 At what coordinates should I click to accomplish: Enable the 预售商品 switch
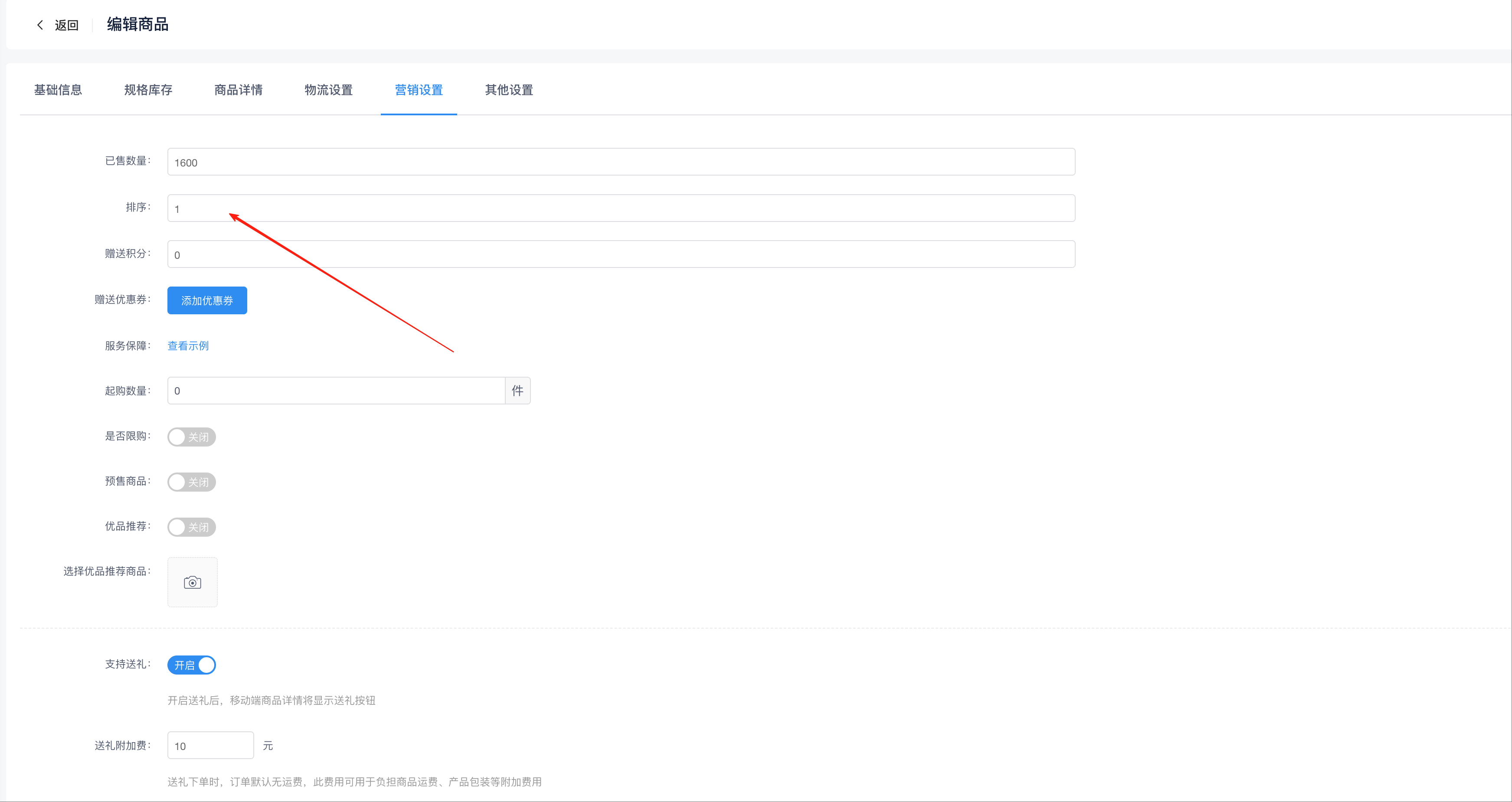pos(191,482)
